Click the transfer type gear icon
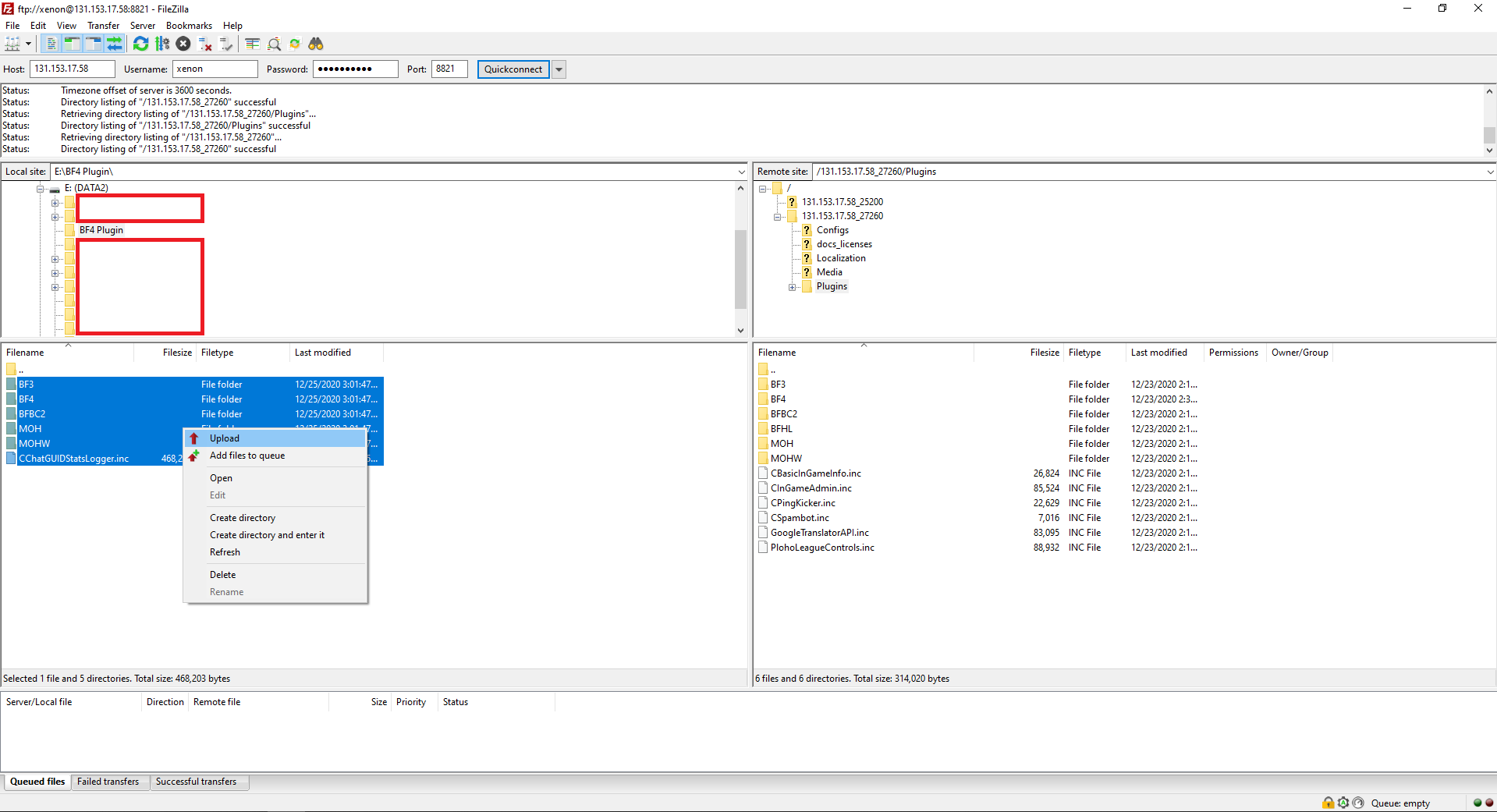 tap(1343, 803)
